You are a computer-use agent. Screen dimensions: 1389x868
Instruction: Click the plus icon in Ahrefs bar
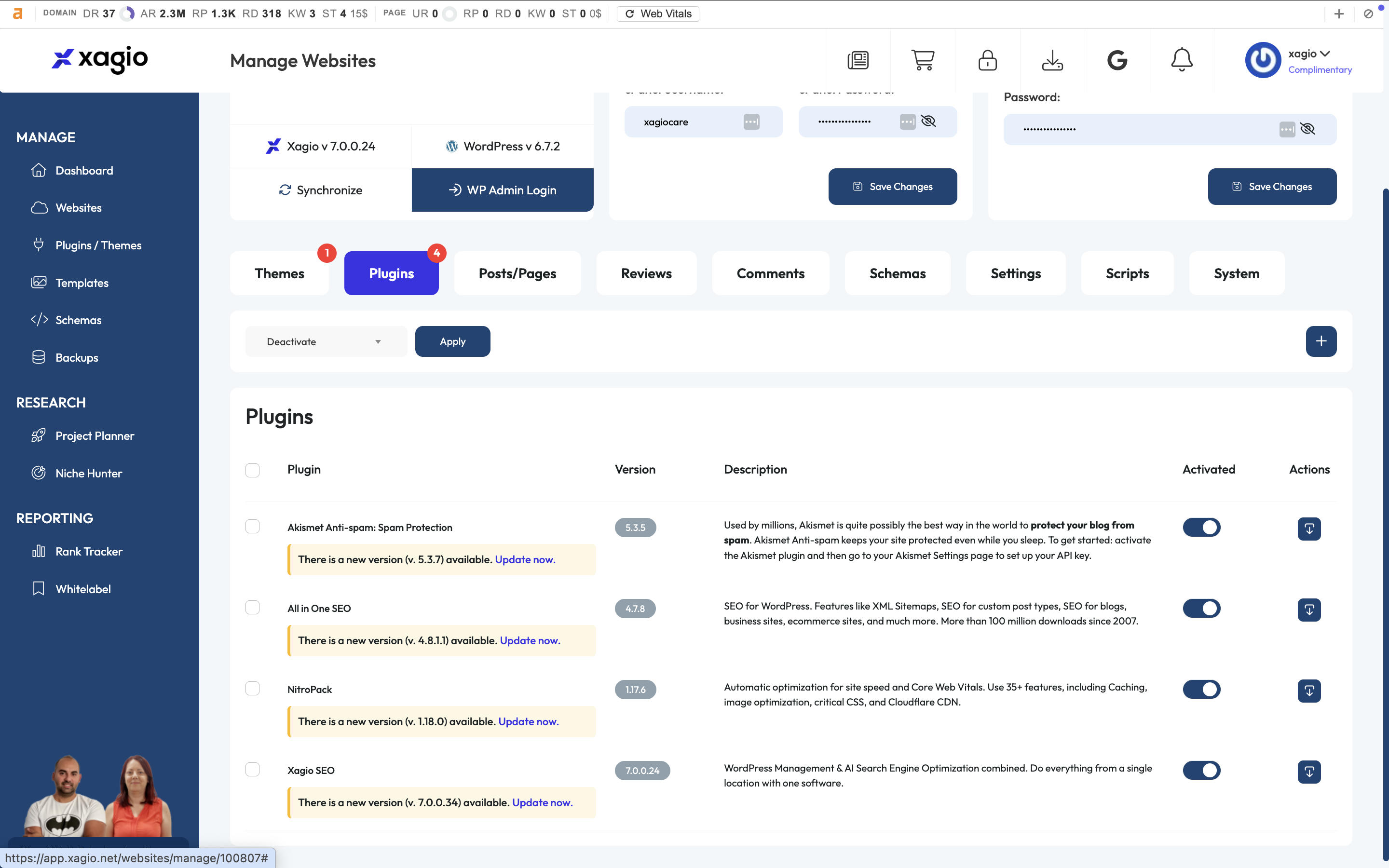point(1338,14)
